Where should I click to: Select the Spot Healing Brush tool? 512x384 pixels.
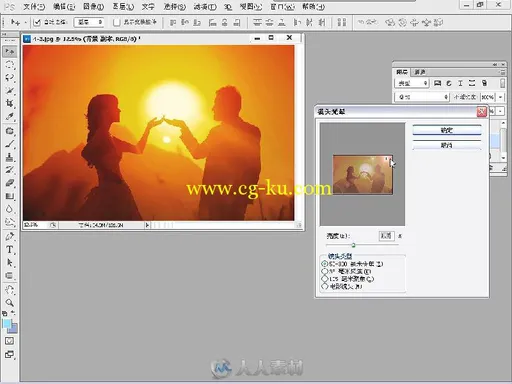(9, 131)
